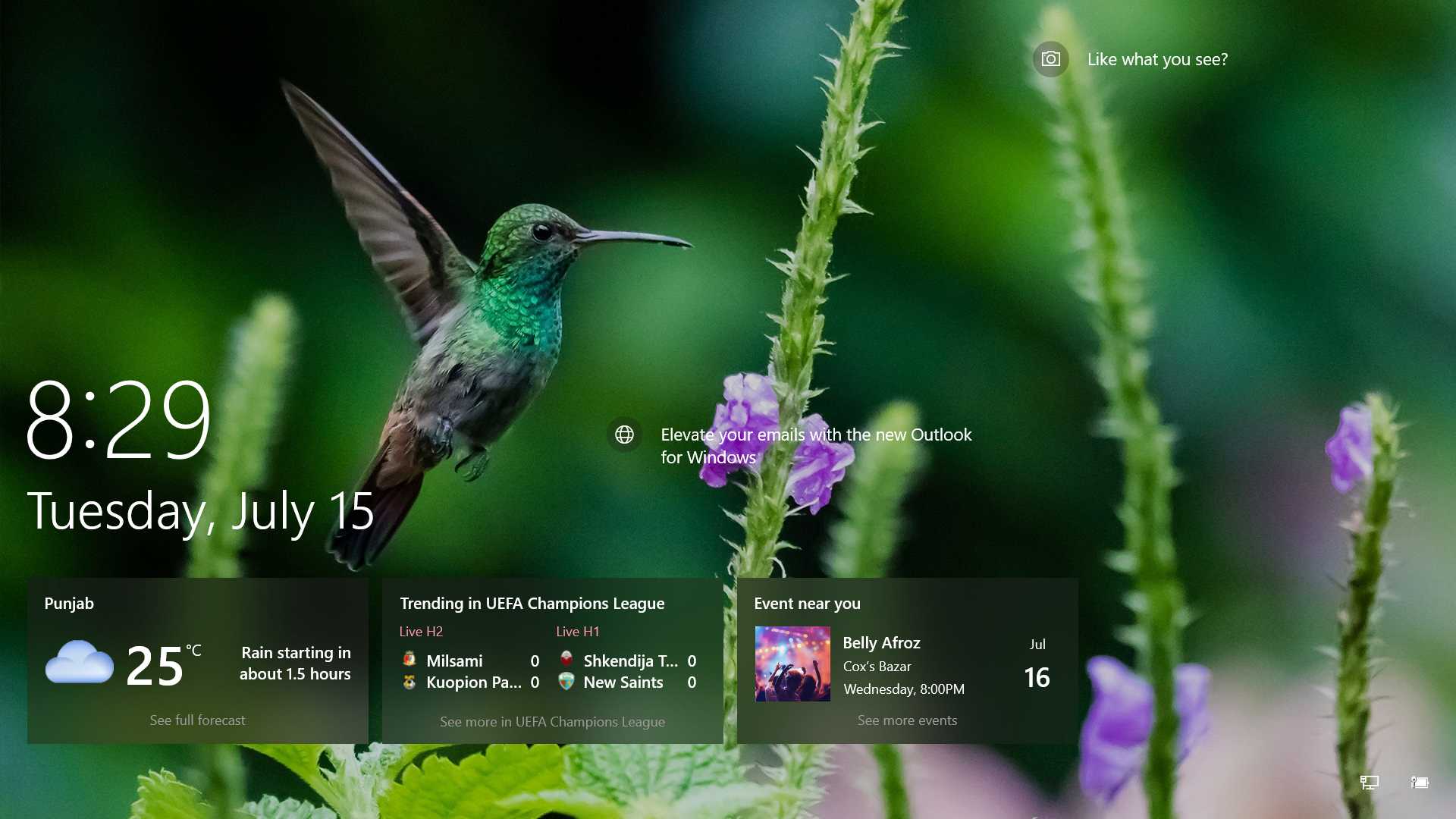Click the Belly Afroz event title
The image size is (1456, 819).
(x=881, y=642)
